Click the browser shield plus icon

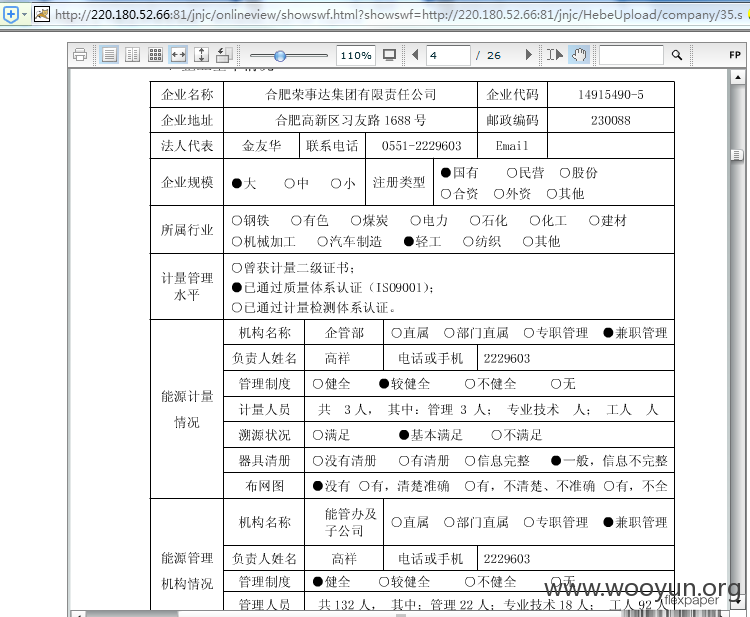10,14
